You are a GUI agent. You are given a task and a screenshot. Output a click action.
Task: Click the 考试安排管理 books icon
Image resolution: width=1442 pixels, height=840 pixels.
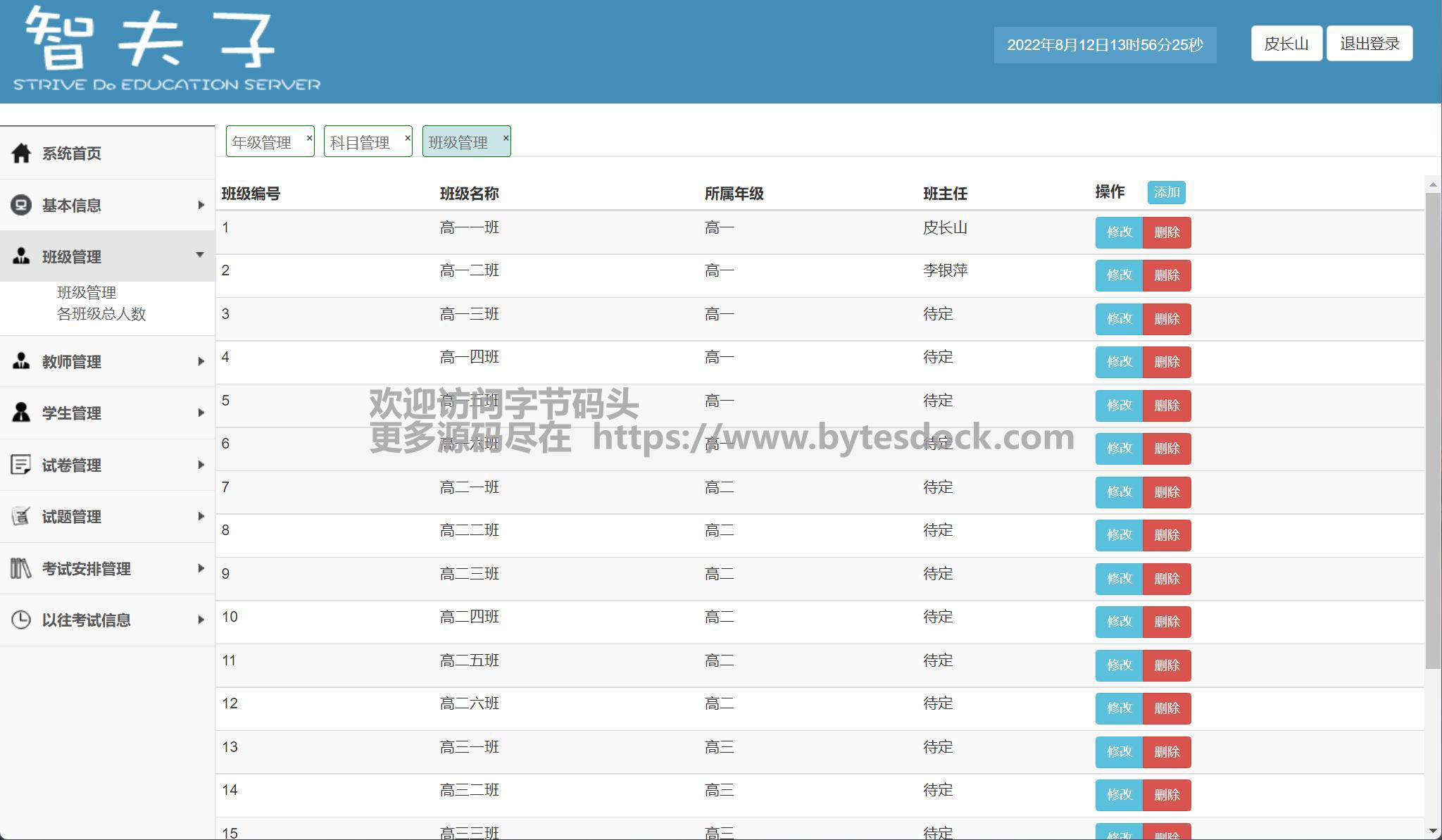click(x=21, y=568)
